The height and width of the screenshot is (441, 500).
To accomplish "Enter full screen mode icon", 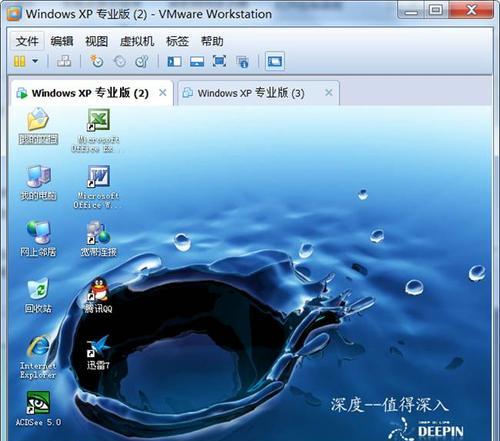I will (219, 61).
